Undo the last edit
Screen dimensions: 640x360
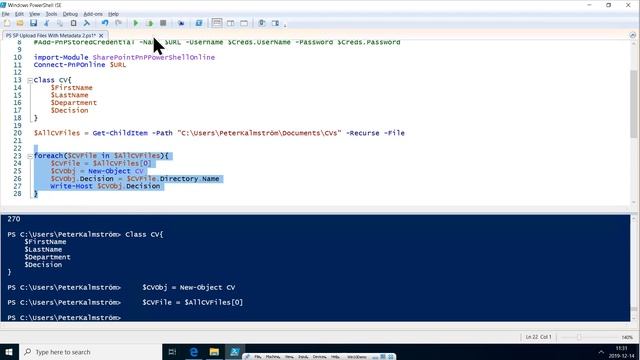pyautogui.click(x=105, y=23)
